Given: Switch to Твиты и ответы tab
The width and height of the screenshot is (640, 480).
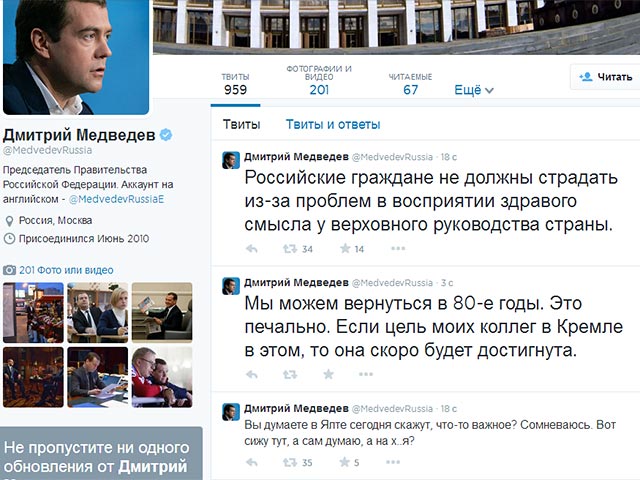Looking at the screenshot, I should [x=333, y=124].
